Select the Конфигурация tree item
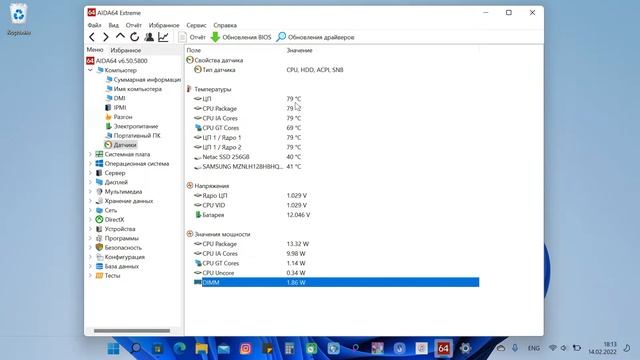Viewport: 640px width, 360px height. point(120,257)
